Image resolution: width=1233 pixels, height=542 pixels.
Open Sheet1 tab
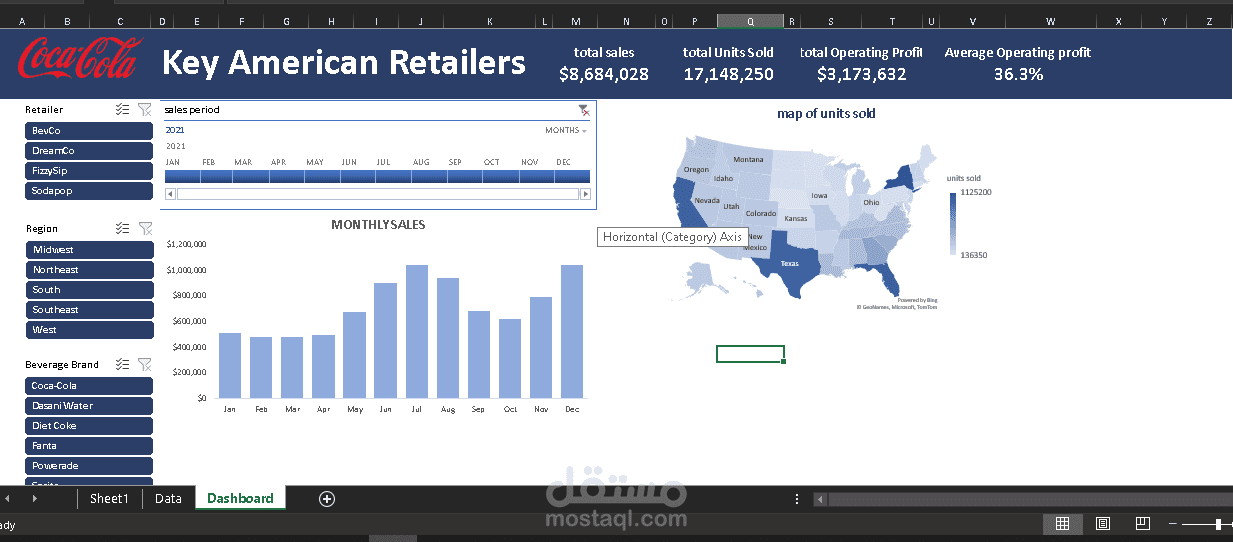tap(109, 498)
